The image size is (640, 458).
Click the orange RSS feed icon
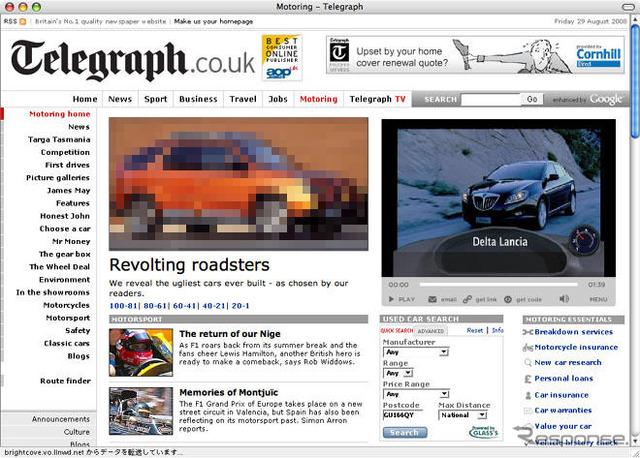click(x=23, y=22)
